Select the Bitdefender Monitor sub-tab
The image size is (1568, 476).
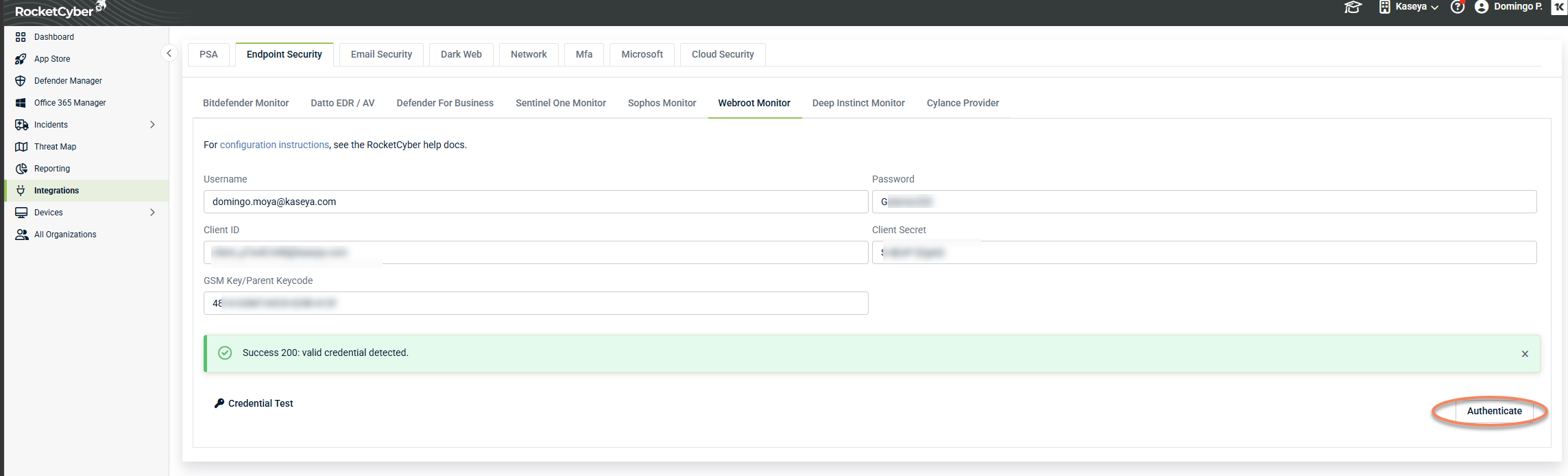point(245,103)
